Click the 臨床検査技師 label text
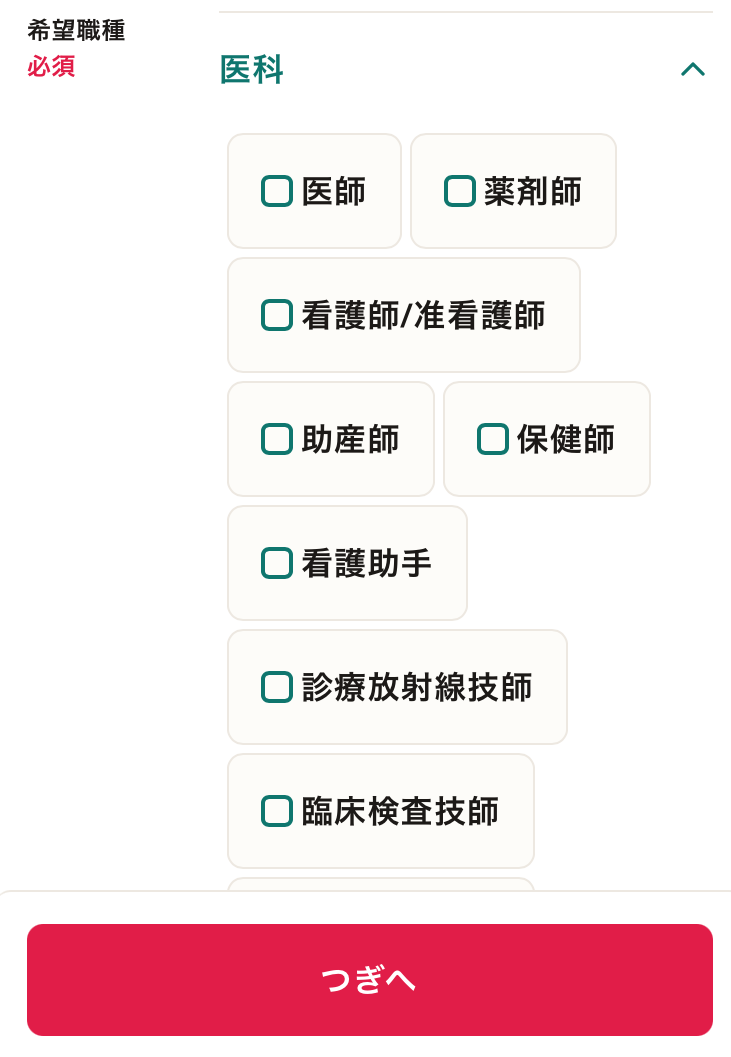 pyautogui.click(x=400, y=812)
